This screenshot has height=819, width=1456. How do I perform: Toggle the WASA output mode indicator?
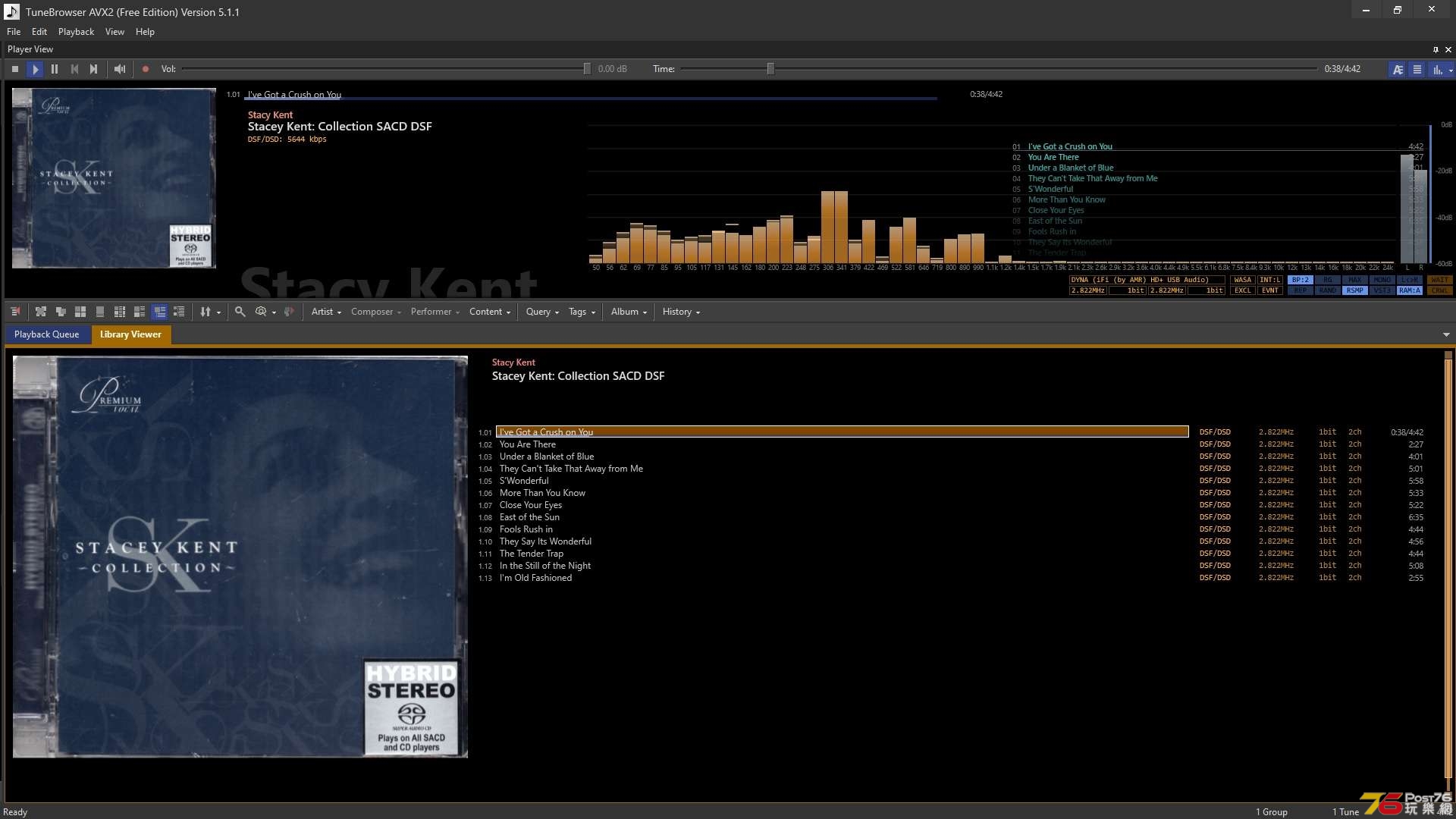(x=1243, y=280)
